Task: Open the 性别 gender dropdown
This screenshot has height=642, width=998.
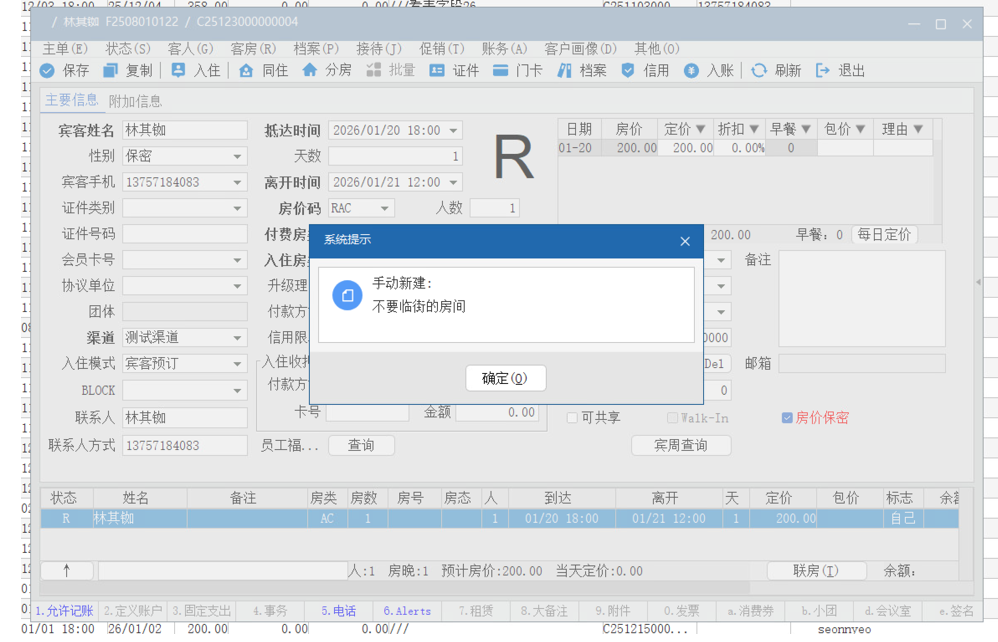Action: [237, 157]
